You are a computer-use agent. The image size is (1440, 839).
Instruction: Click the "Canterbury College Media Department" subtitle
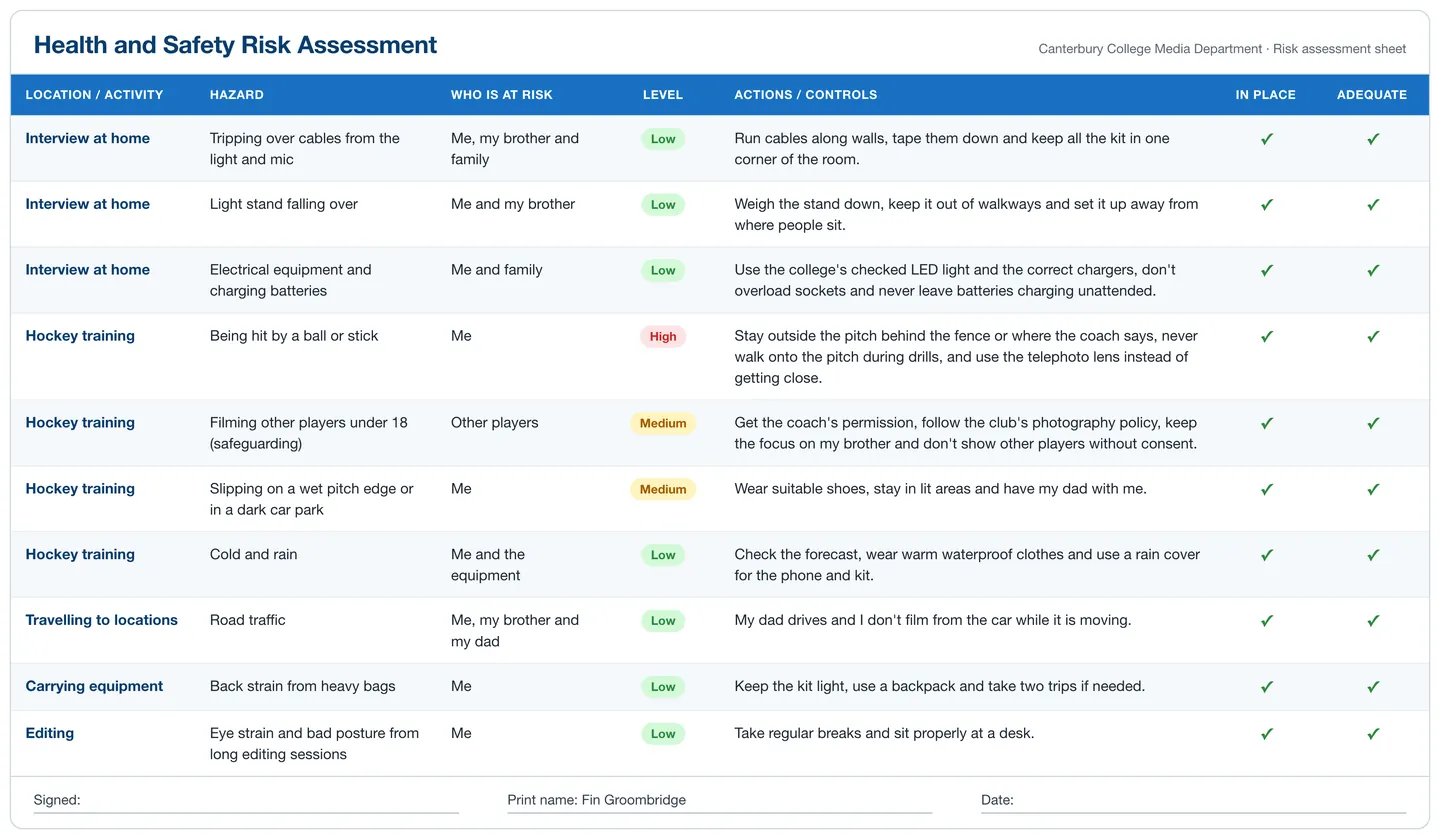coord(1150,49)
